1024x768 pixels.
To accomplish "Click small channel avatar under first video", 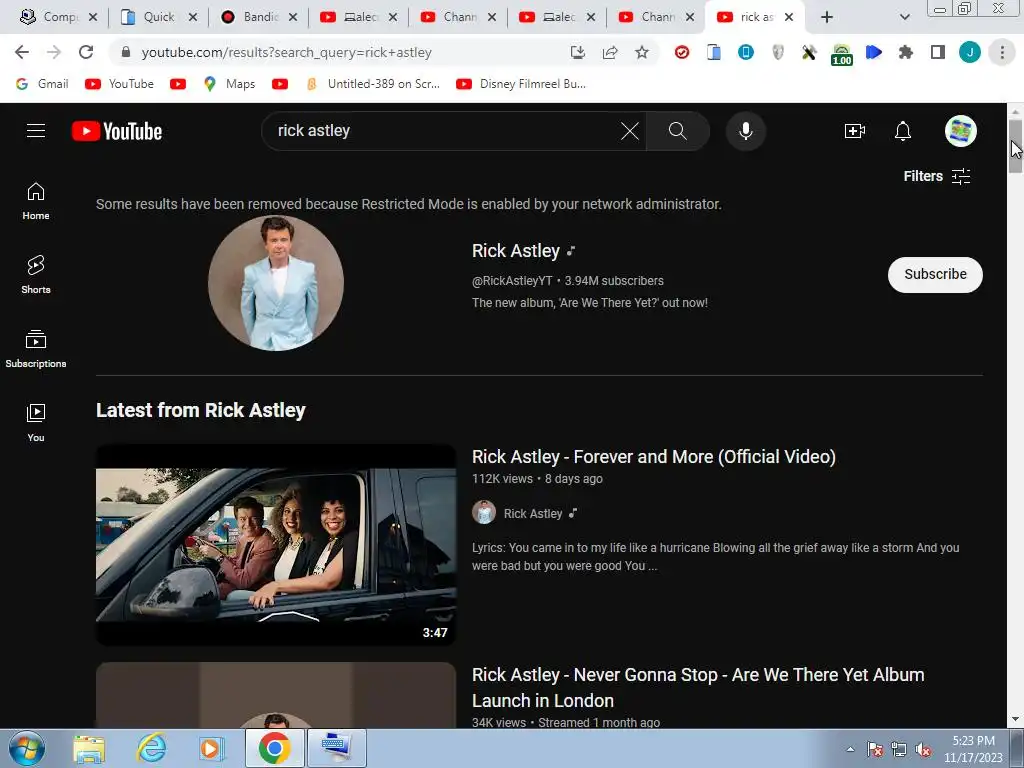I will [484, 513].
